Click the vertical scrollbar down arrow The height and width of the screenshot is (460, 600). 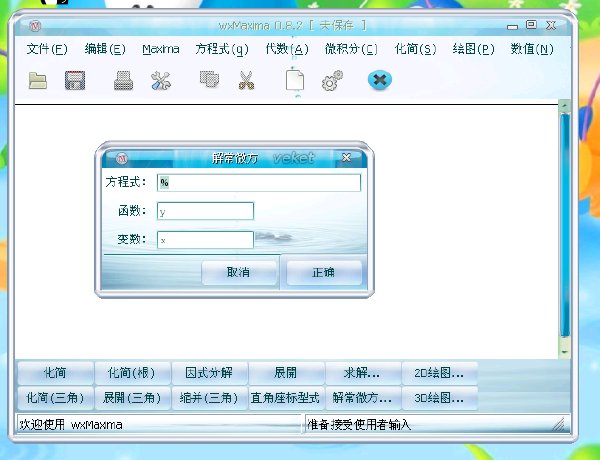click(x=565, y=351)
